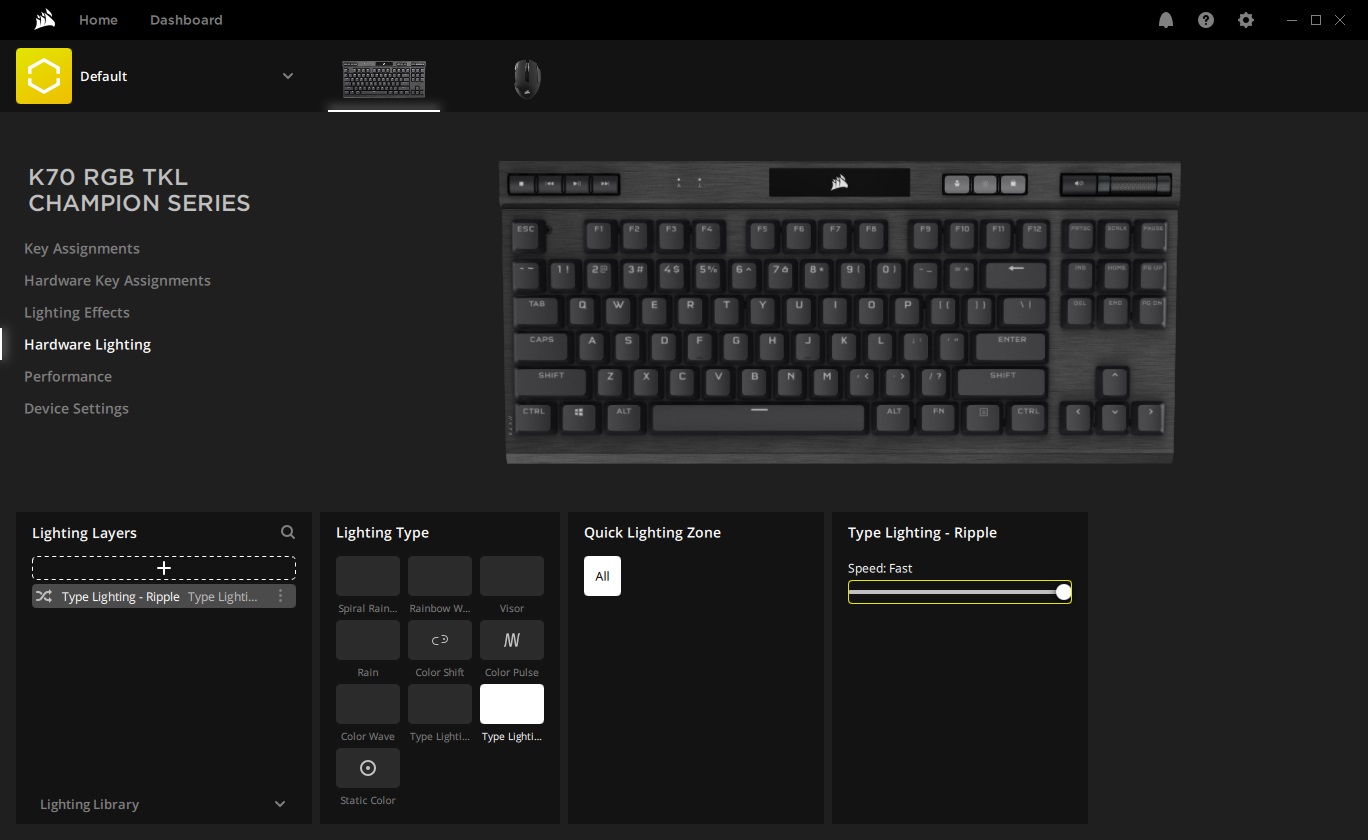Select the ENTER key on keyboard image
This screenshot has height=840, width=1368.
coord(1010,345)
